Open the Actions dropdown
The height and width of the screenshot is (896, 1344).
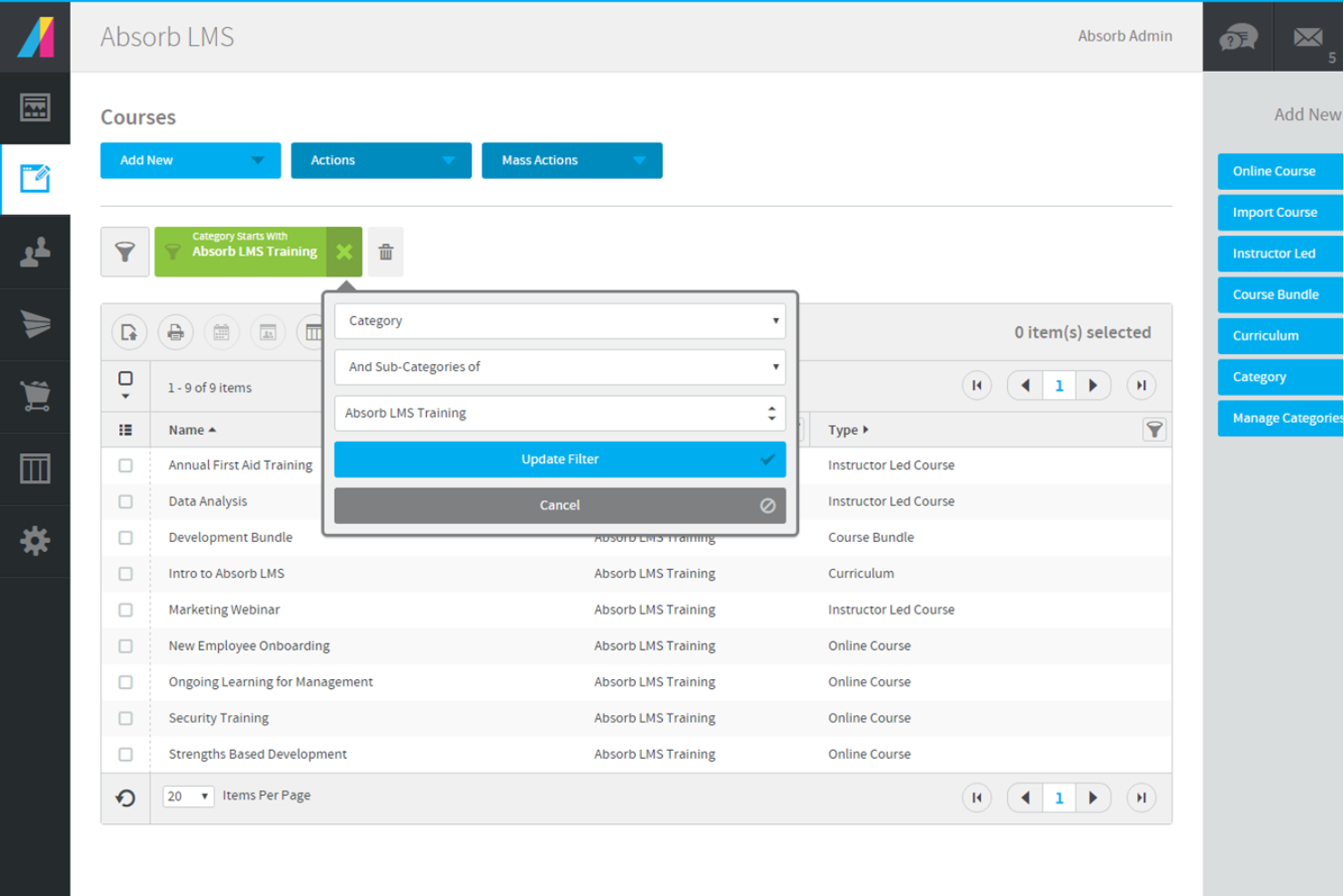click(380, 160)
